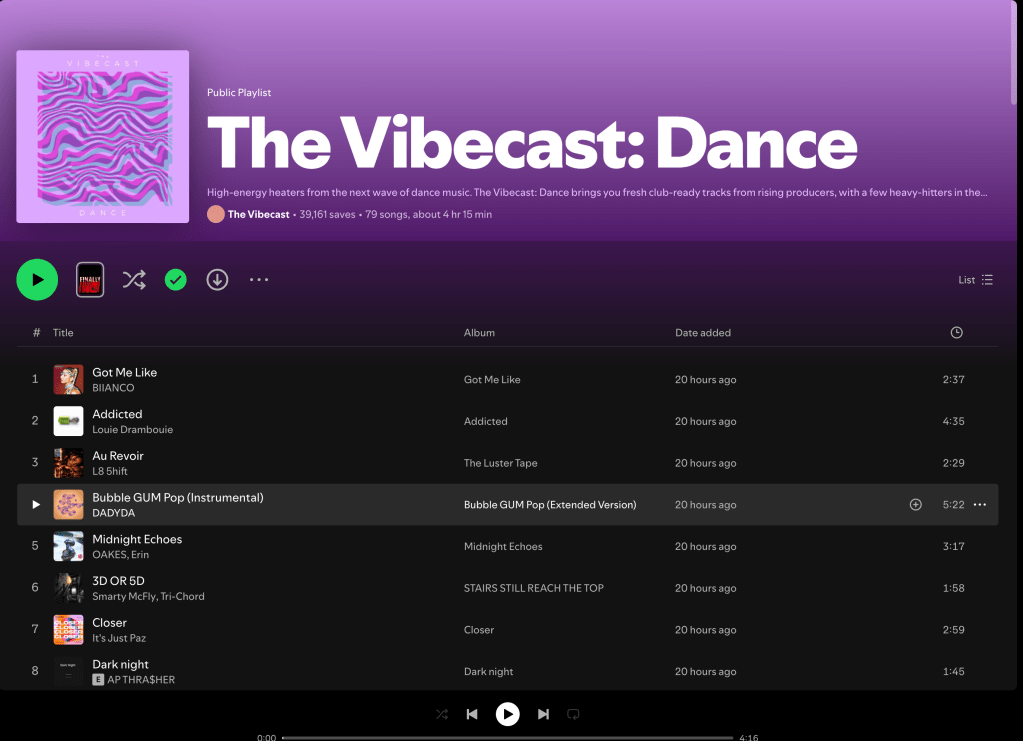Viewport: 1023px width, 741px height.
Task: Click the Midnight Echoes cover art
Action: coord(69,547)
